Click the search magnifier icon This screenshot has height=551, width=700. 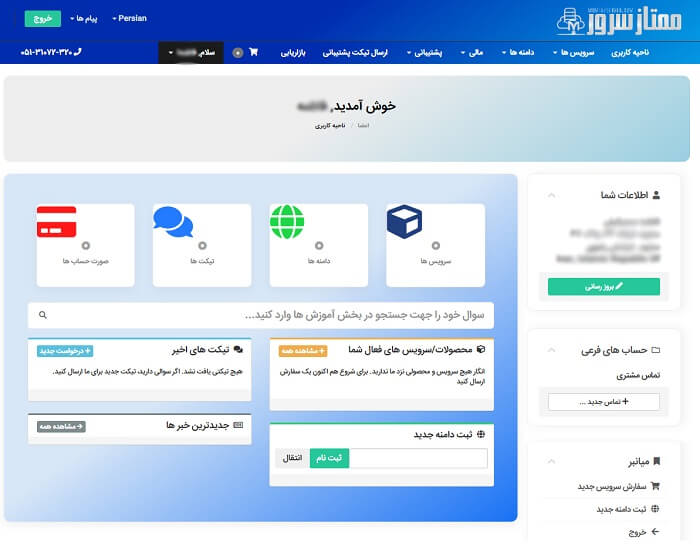[43, 315]
